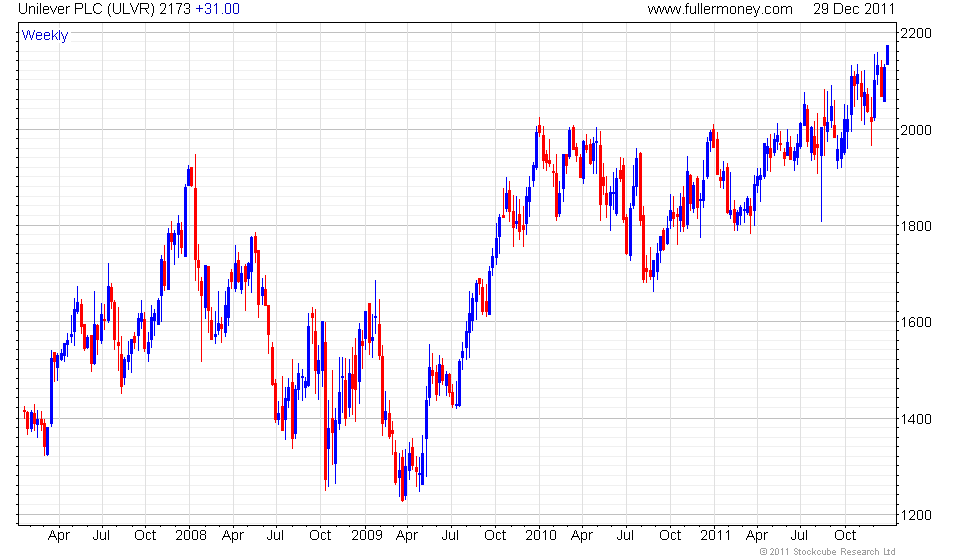
Task: Click the 2010 year marker on time axis
Action: point(541,536)
